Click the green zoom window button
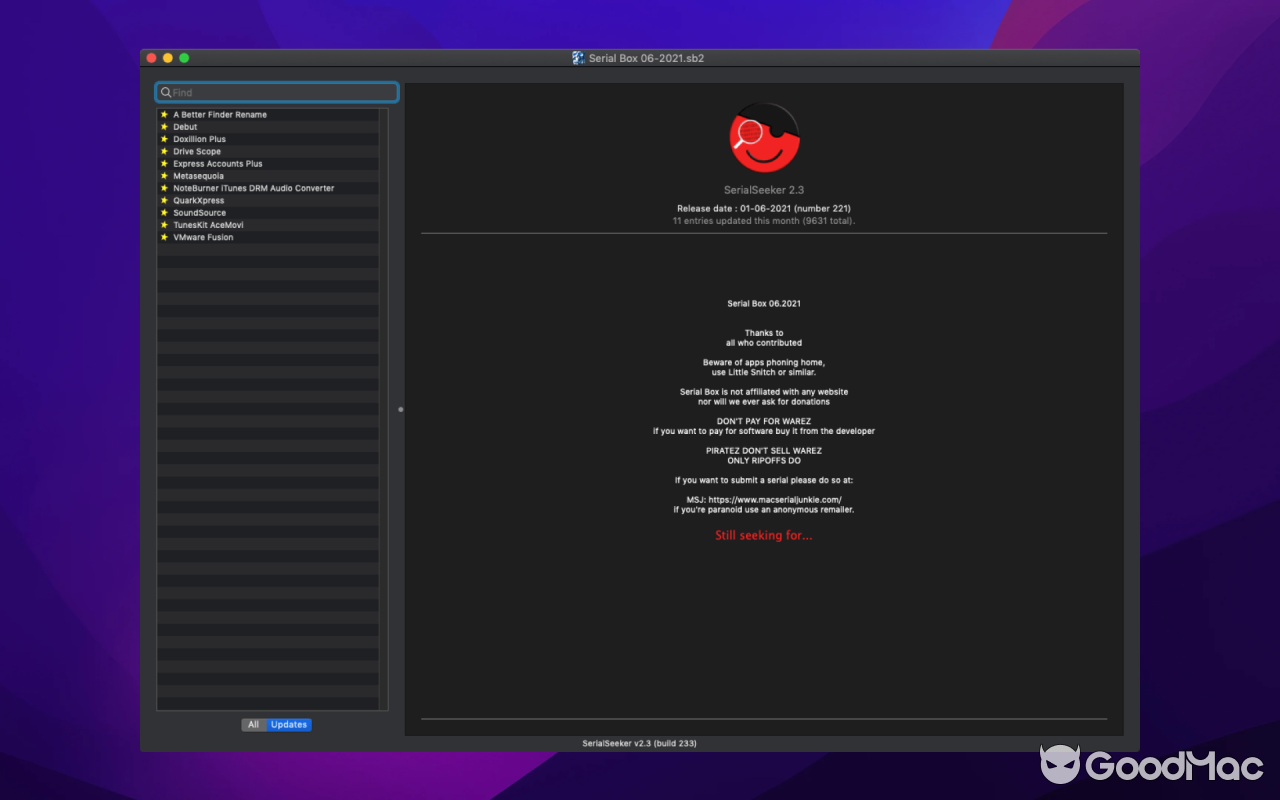Viewport: 1280px width, 800px height. pos(184,58)
